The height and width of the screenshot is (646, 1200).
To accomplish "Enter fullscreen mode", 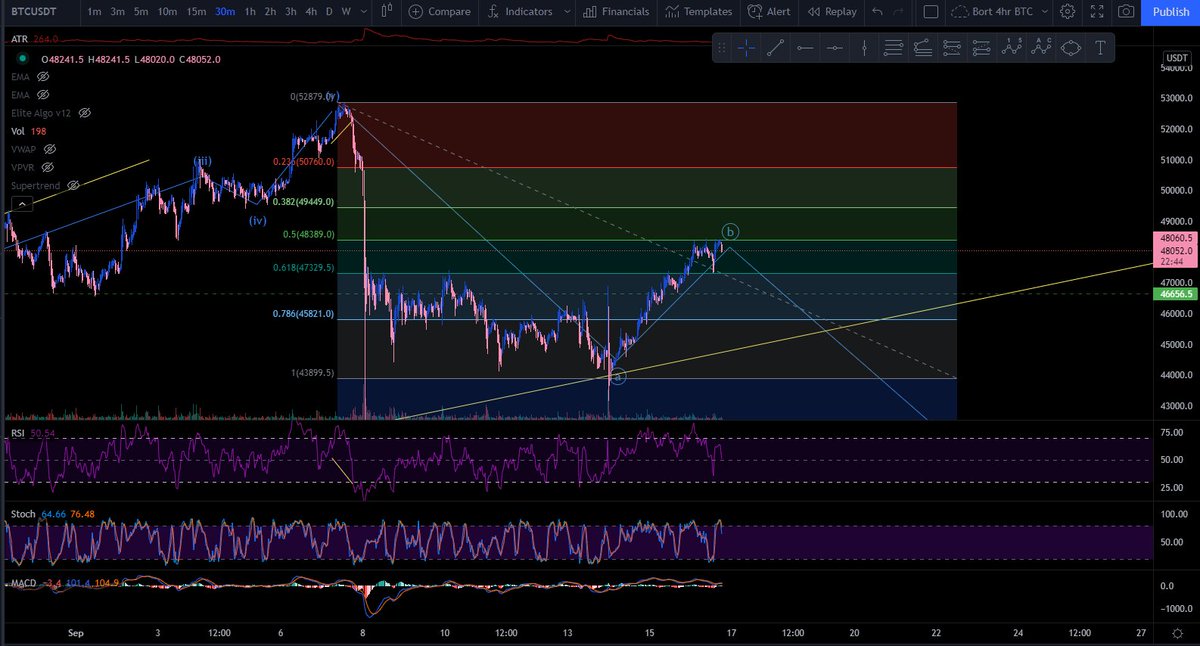I will coord(1097,12).
